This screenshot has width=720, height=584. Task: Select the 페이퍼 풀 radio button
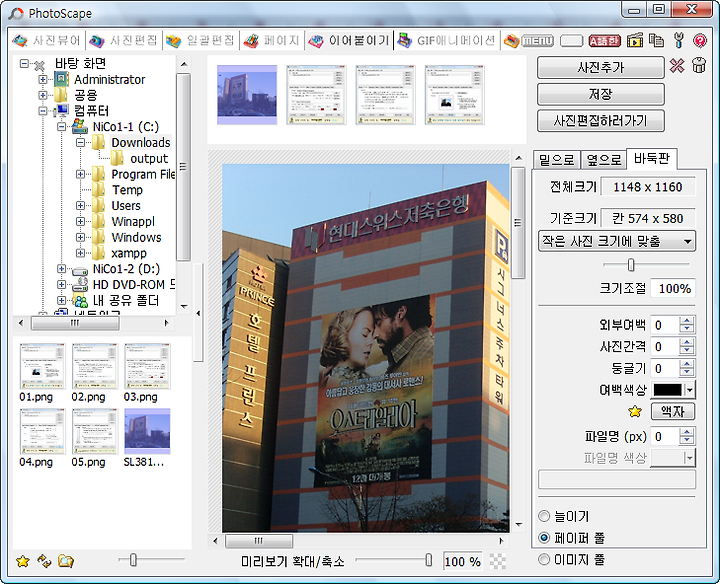544,537
